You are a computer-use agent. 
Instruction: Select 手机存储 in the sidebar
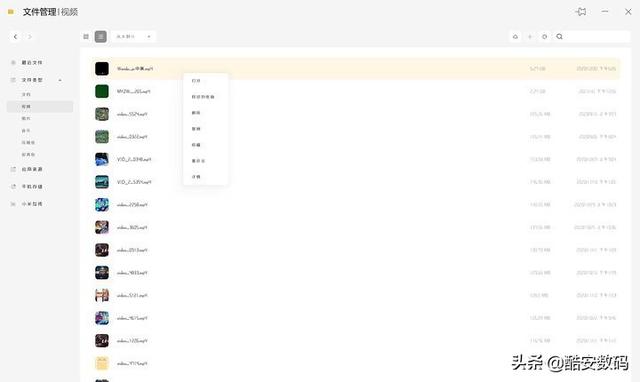coord(32,187)
